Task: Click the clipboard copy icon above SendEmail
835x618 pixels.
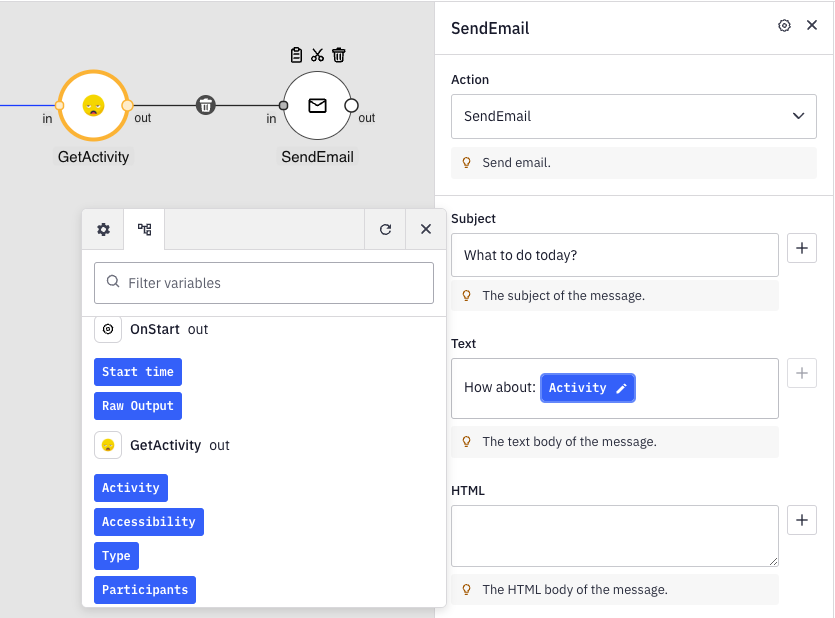Action: (x=296, y=55)
